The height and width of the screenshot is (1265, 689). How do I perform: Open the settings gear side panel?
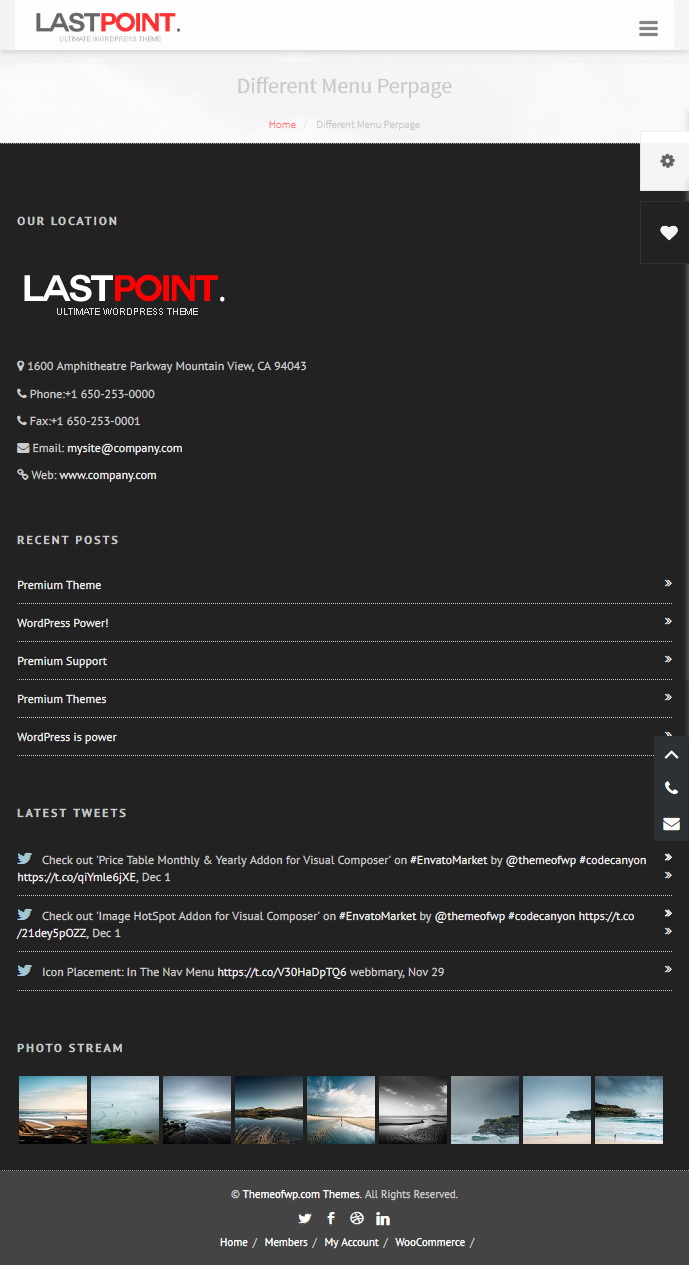pos(666,161)
